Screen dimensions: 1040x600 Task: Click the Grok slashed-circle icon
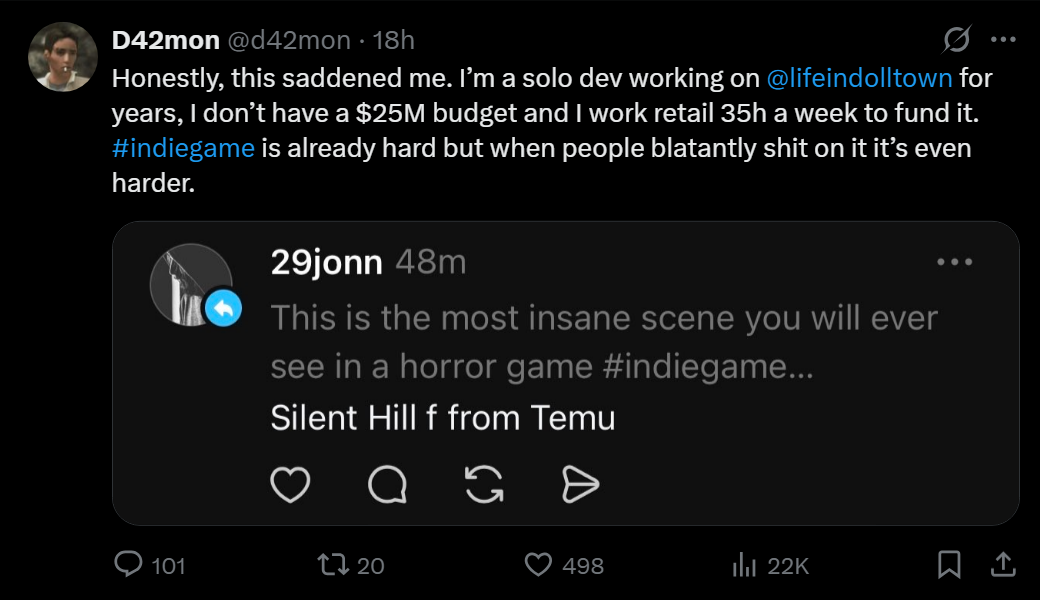pyautogui.click(x=957, y=40)
